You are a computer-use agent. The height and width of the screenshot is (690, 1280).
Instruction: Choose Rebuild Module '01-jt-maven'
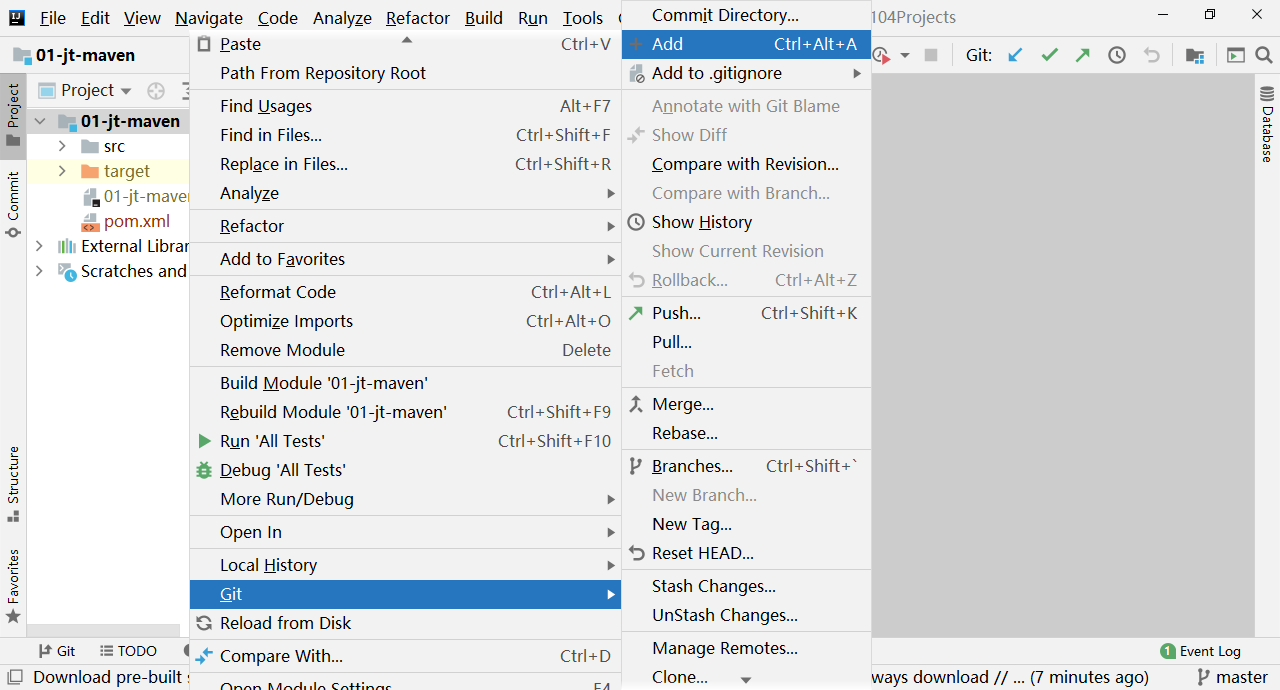[405, 412]
